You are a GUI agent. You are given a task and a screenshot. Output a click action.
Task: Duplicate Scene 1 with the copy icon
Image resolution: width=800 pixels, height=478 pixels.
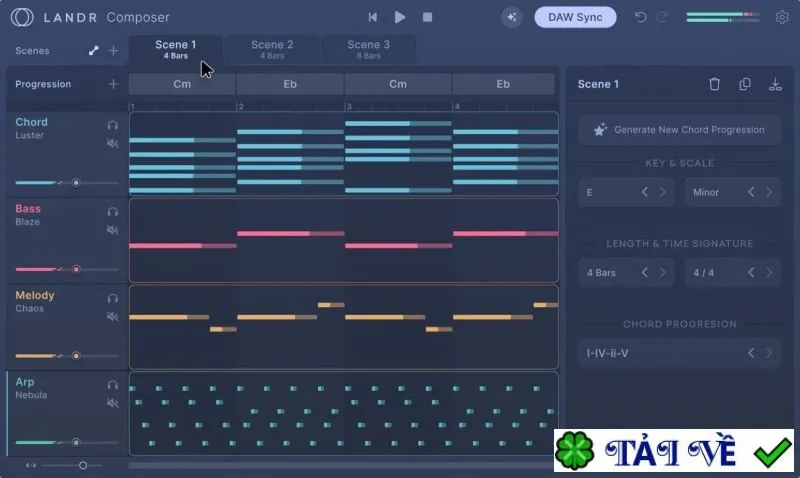pos(745,84)
